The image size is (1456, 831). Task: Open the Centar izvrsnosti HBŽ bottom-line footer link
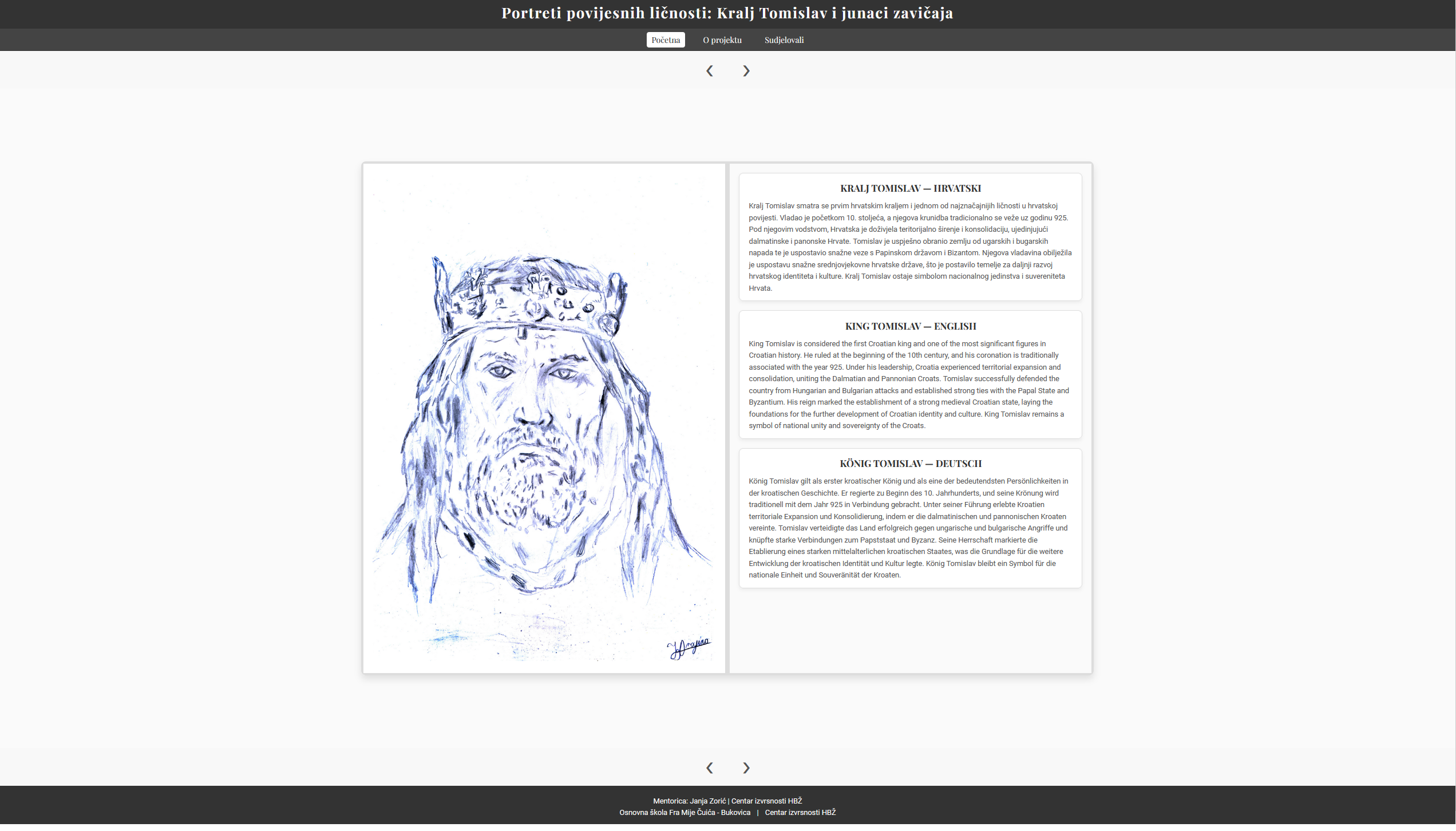point(800,812)
